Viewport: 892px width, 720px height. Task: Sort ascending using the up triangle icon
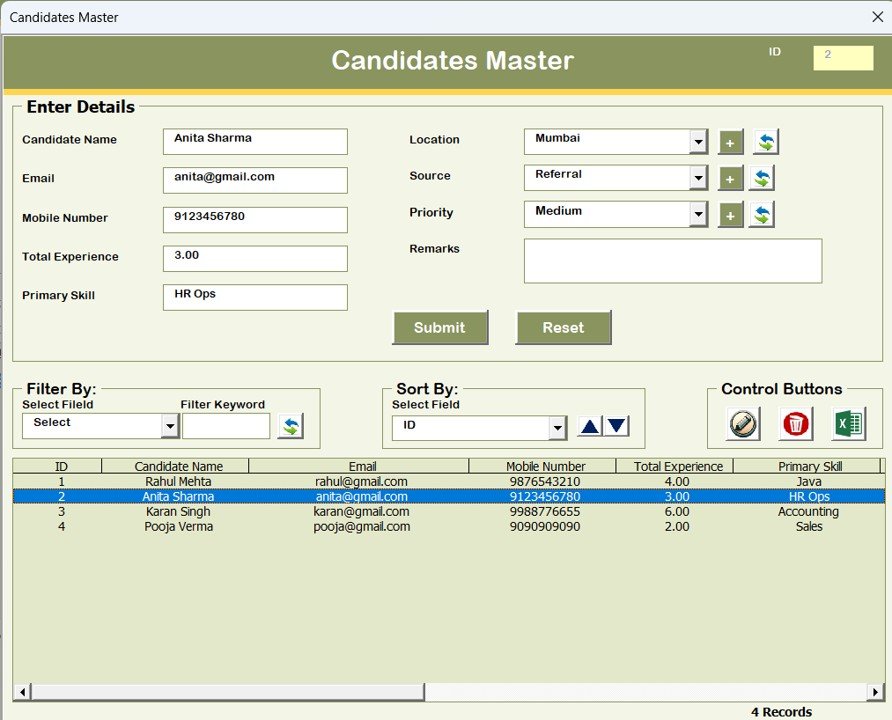click(590, 425)
